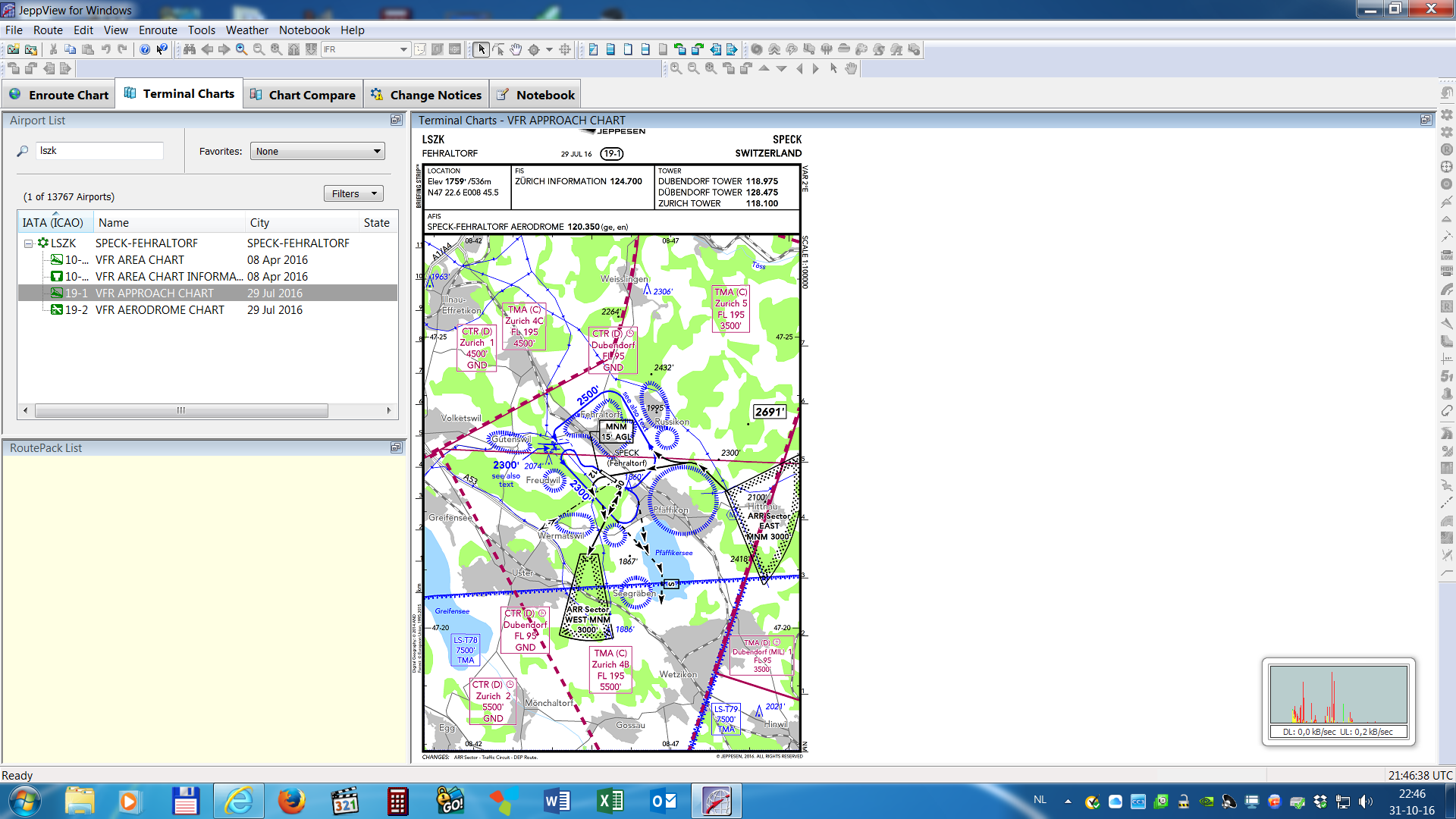The width and height of the screenshot is (1456, 819).
Task: Click the Cut scissors icon
Action: (x=53, y=49)
